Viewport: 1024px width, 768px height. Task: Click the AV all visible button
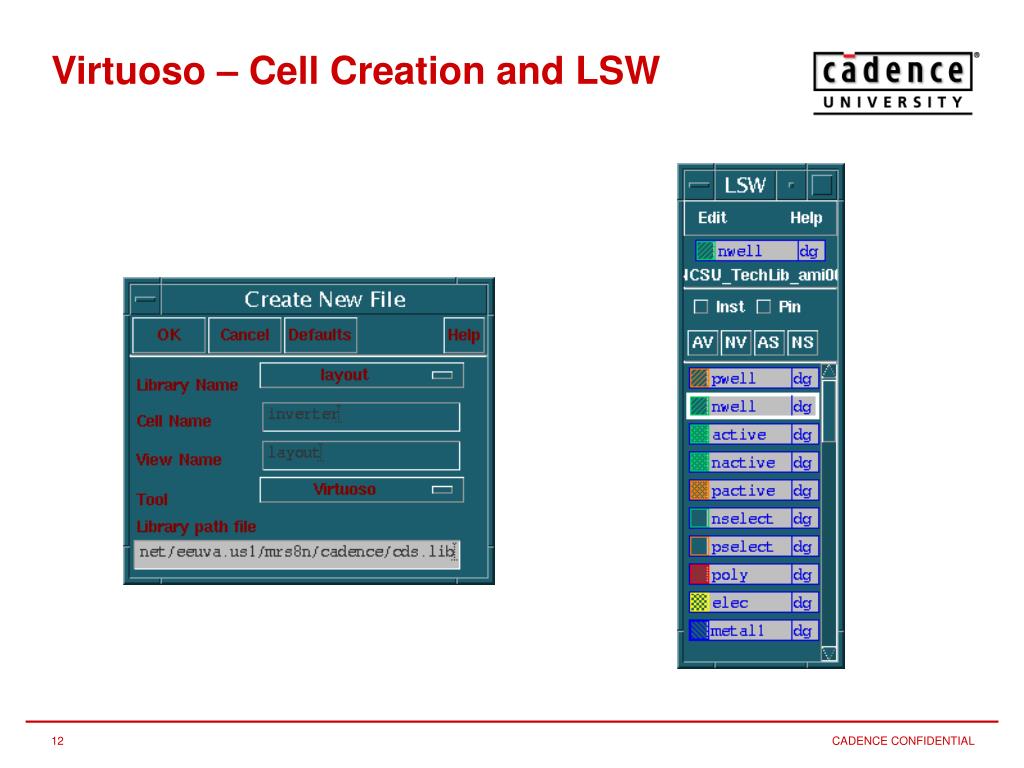coord(703,343)
